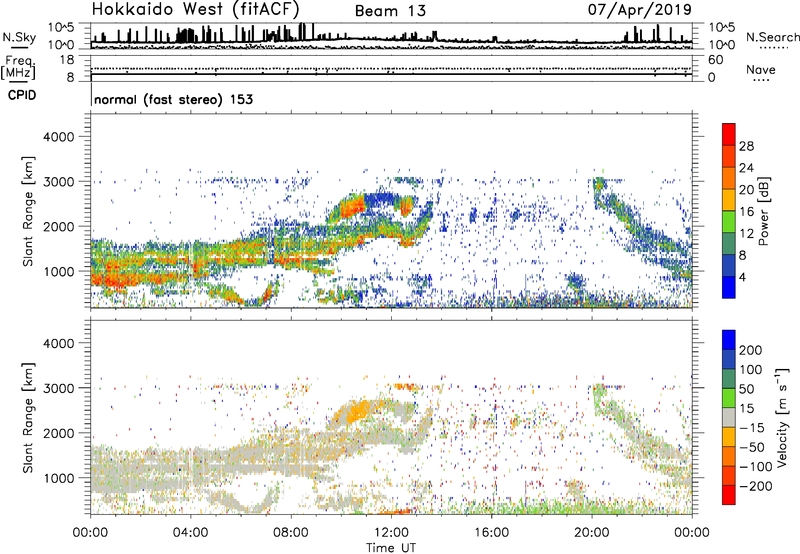Viewport: 800px width, 554px height.
Task: Click the 'N.Sky' legend label
Action: coord(19,37)
